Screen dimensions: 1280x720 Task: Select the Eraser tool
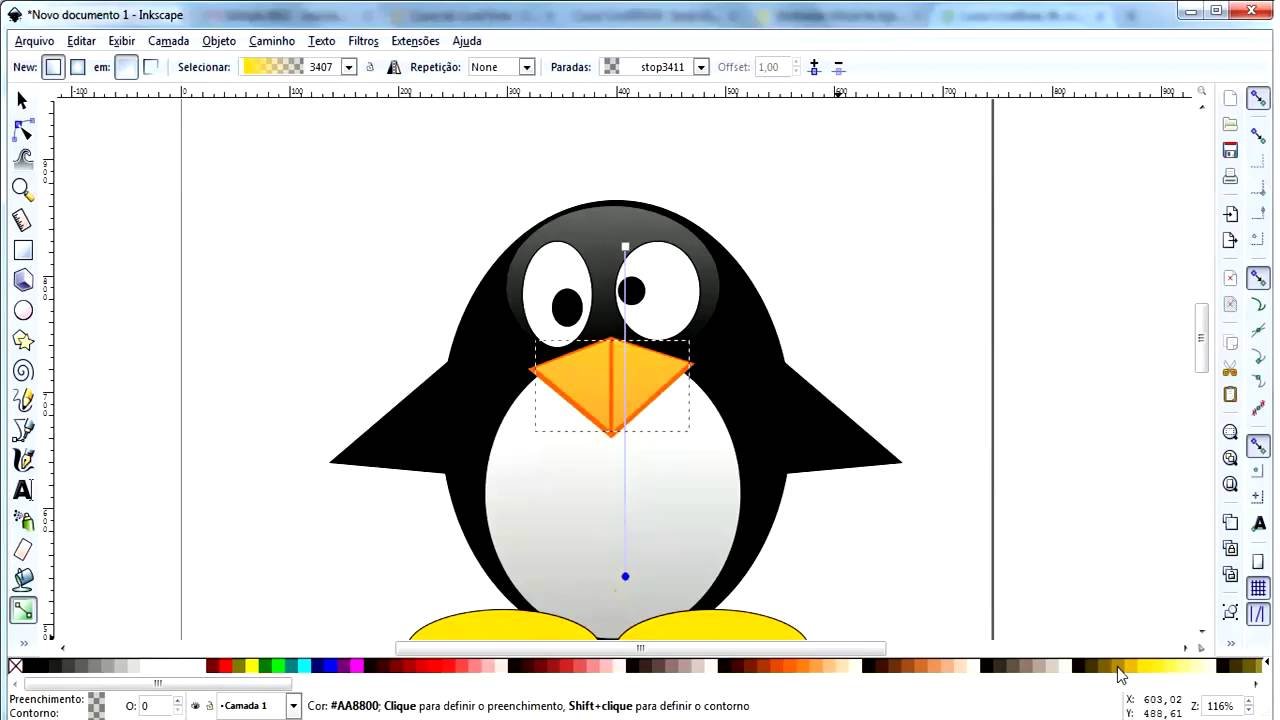[x=22, y=549]
